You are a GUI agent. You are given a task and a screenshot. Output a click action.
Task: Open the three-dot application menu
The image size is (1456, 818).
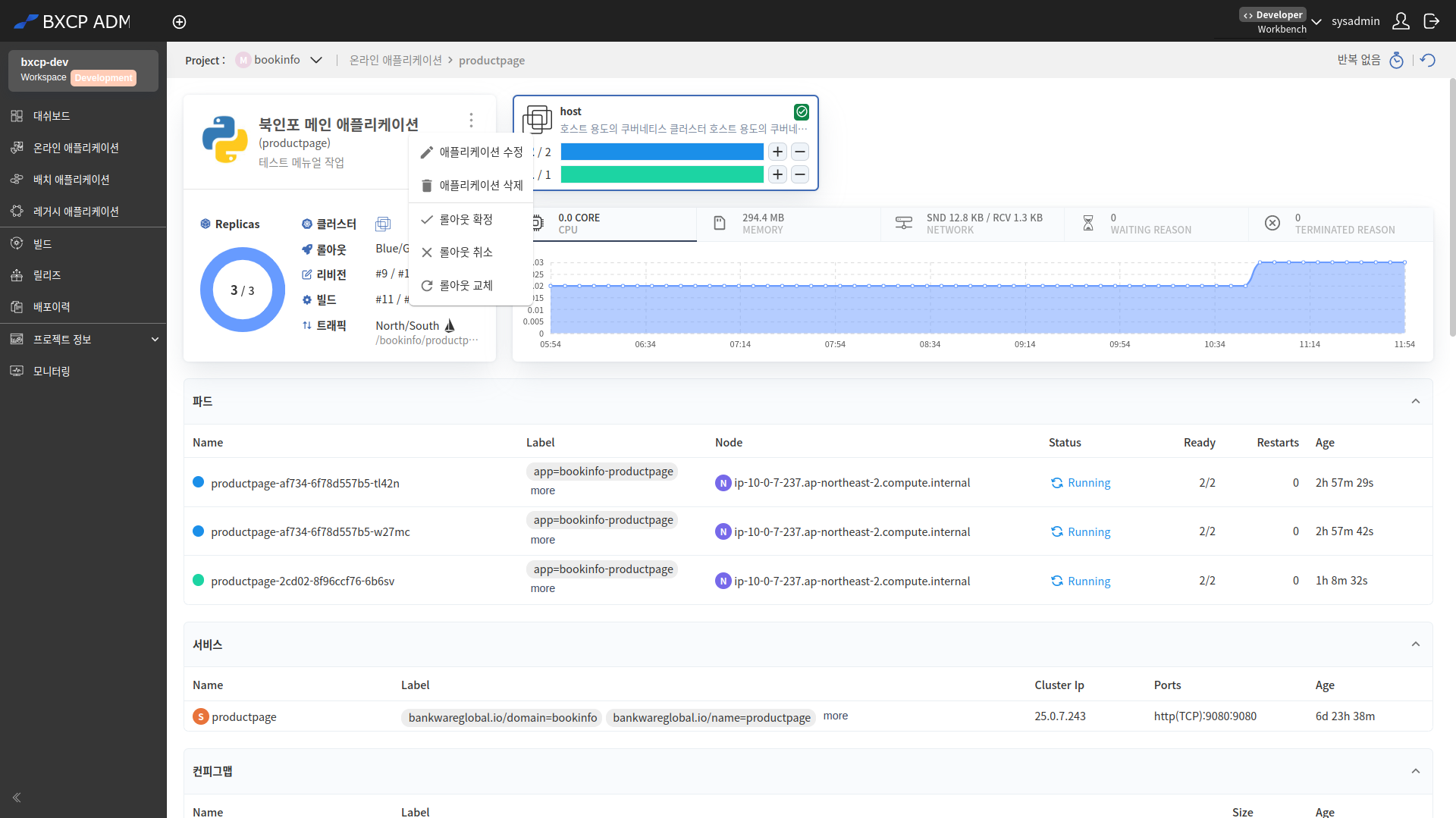[471, 121]
